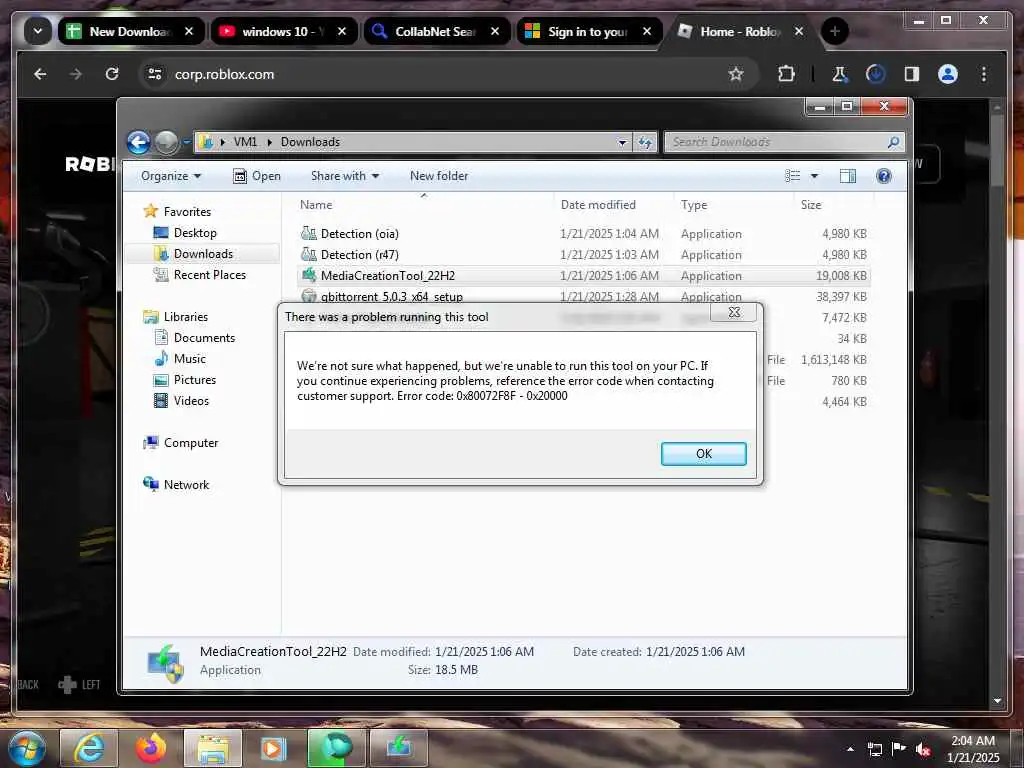This screenshot has width=1024, height=768.
Task: Open the Windows Start menu
Action: tap(27, 748)
